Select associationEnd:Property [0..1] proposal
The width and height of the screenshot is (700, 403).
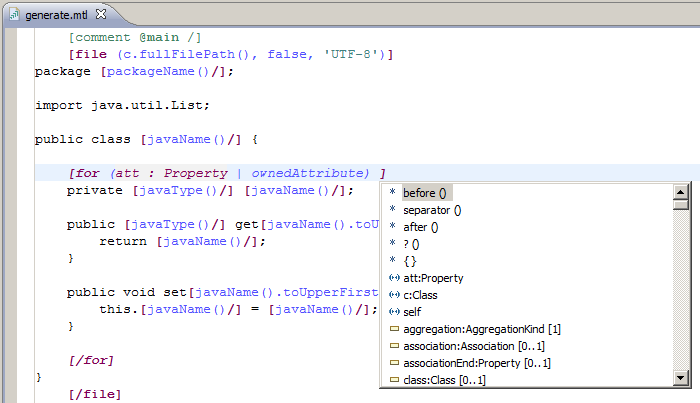[x=477, y=363]
